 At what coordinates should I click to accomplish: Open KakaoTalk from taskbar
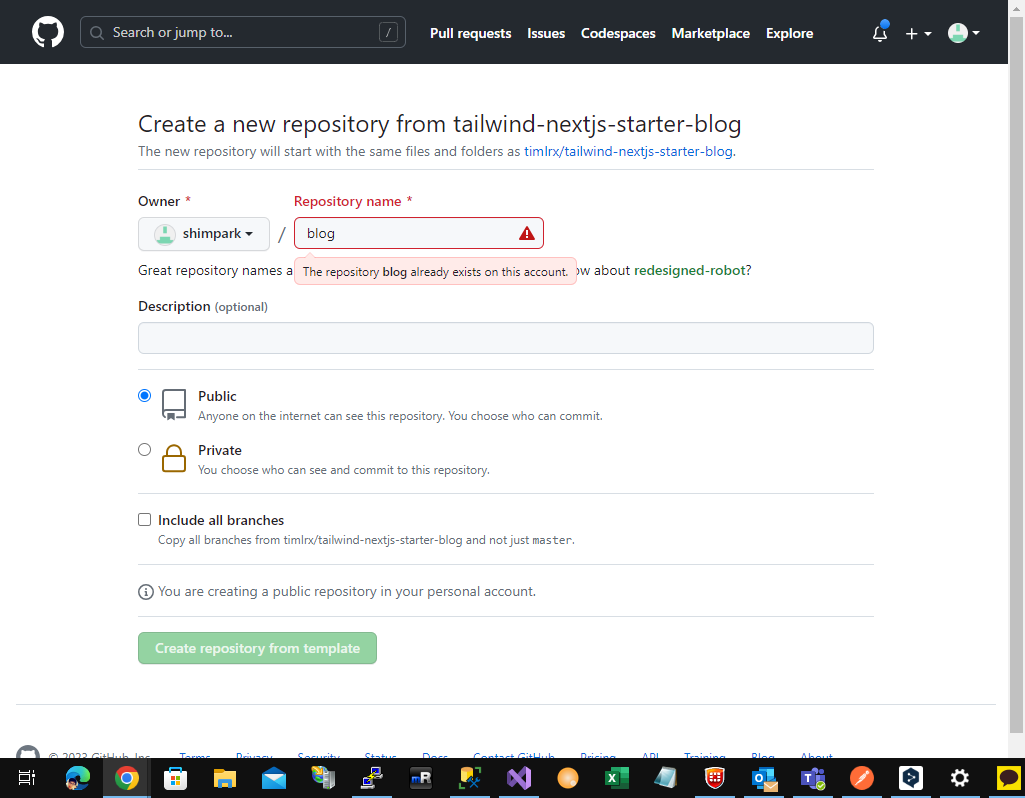tap(1008, 778)
